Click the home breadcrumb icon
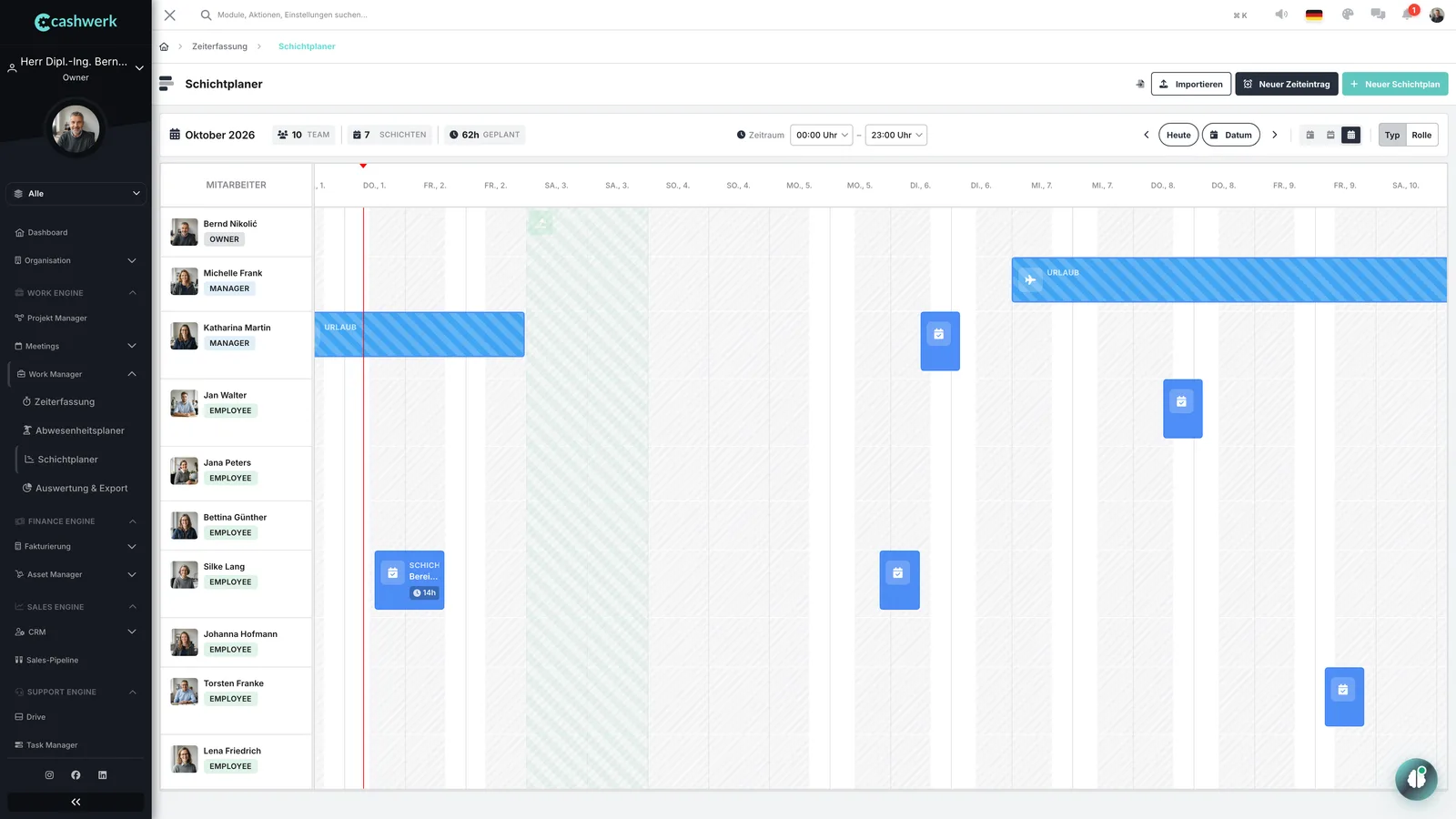The image size is (1456, 819). (164, 46)
